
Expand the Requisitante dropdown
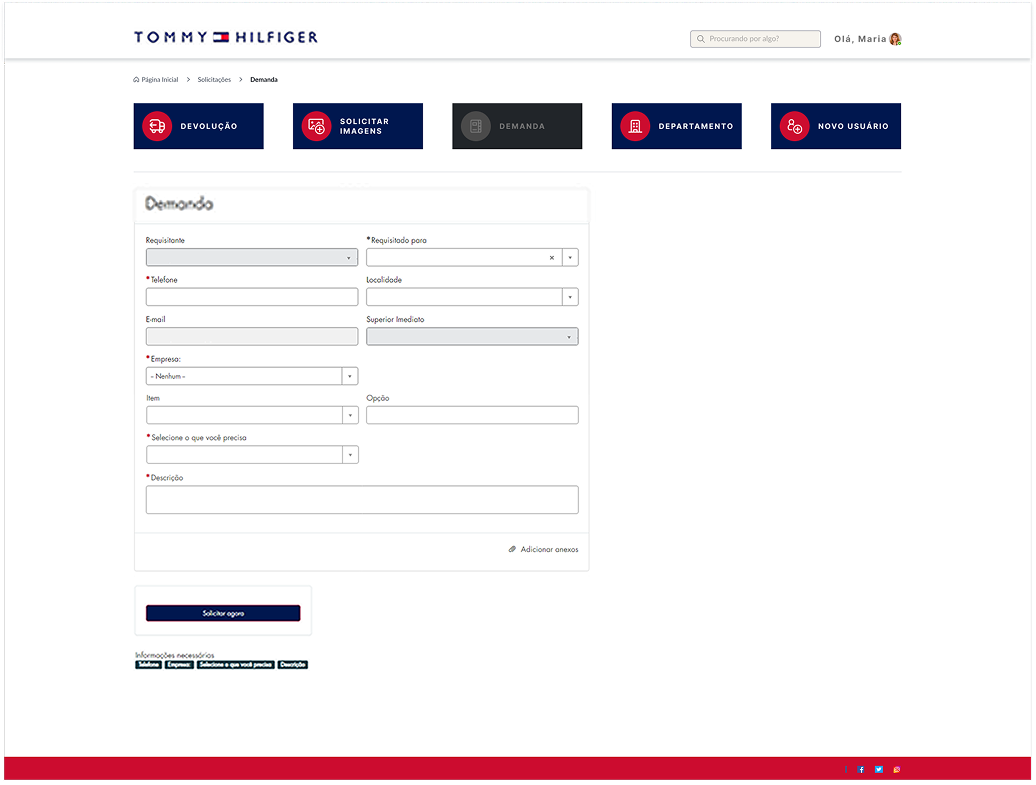click(x=252, y=257)
